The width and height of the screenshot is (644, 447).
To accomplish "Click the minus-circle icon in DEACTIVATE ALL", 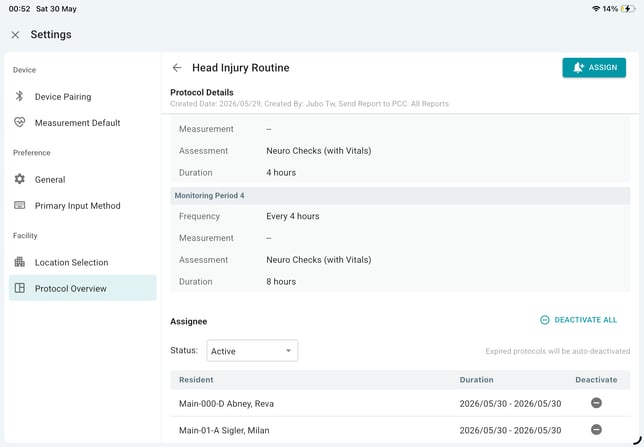I will coord(545,320).
